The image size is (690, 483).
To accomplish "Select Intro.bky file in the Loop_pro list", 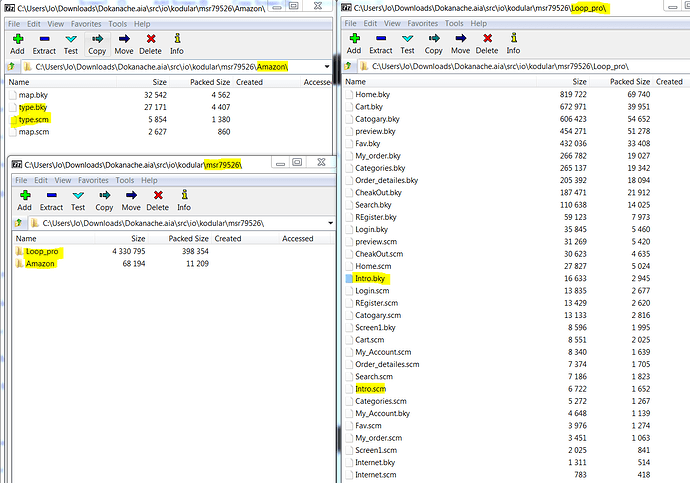I will tap(369, 278).
